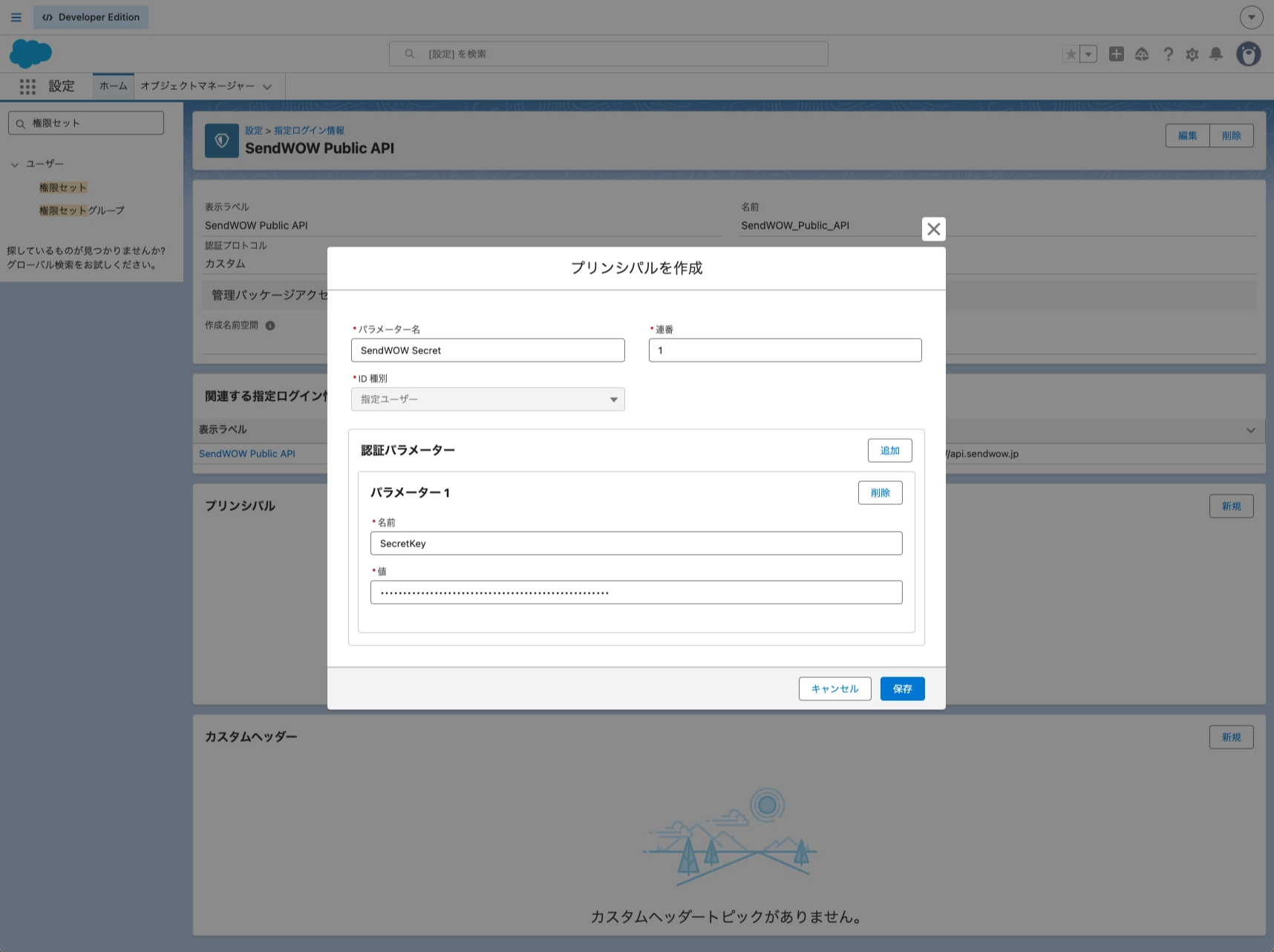The width and height of the screenshot is (1274, 952).
Task: Click the カスタム protocol value
Action: [225, 264]
